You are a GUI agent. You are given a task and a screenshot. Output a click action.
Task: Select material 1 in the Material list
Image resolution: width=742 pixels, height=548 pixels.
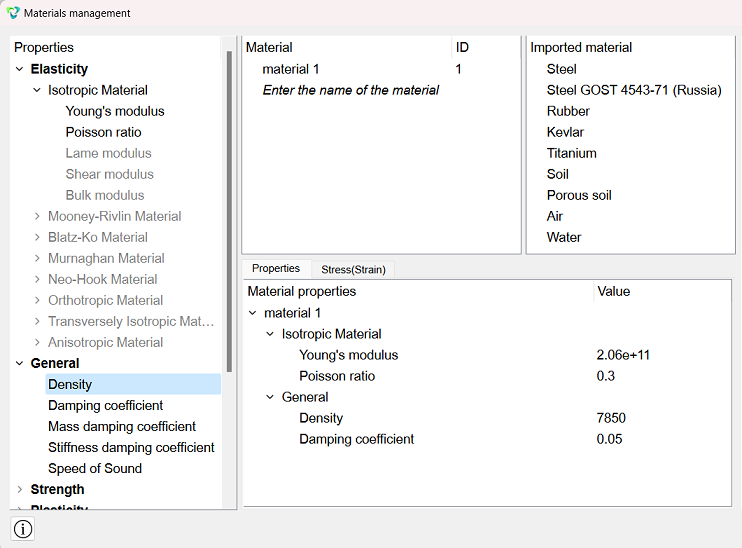[291, 69]
